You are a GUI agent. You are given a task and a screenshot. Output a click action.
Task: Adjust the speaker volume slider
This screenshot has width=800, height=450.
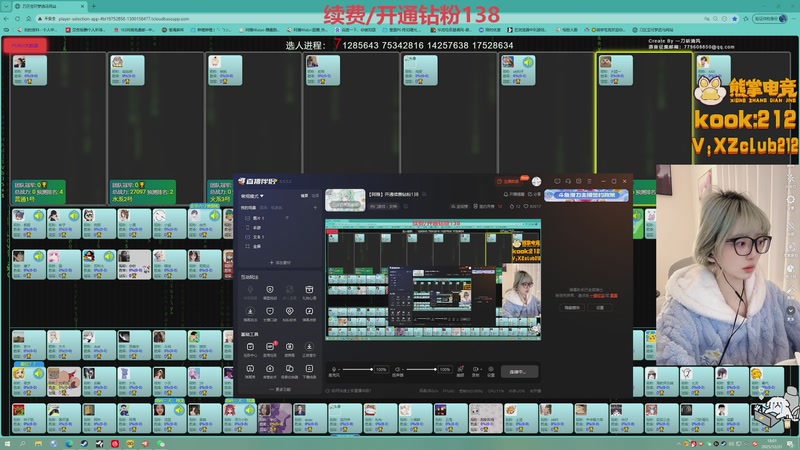coord(420,369)
